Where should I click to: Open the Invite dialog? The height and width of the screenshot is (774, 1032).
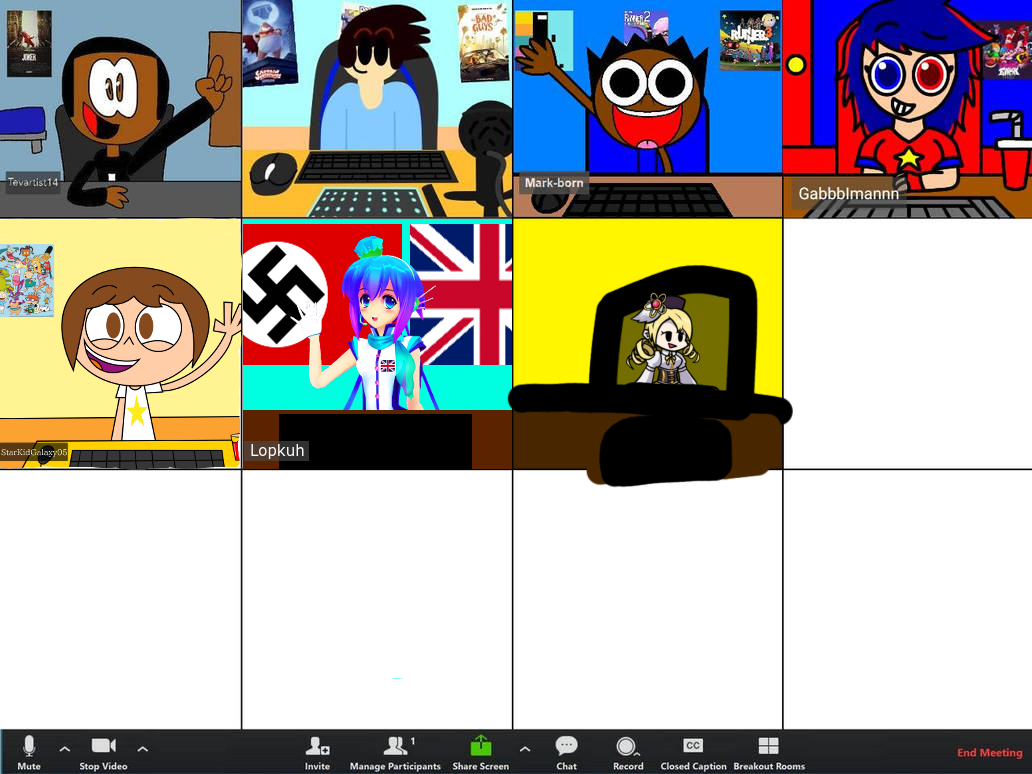[x=317, y=752]
